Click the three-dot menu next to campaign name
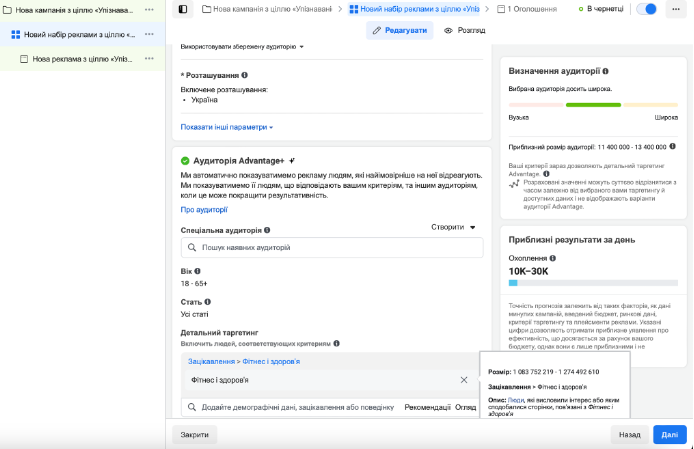Viewport: 694px width, 449px height. click(149, 9)
